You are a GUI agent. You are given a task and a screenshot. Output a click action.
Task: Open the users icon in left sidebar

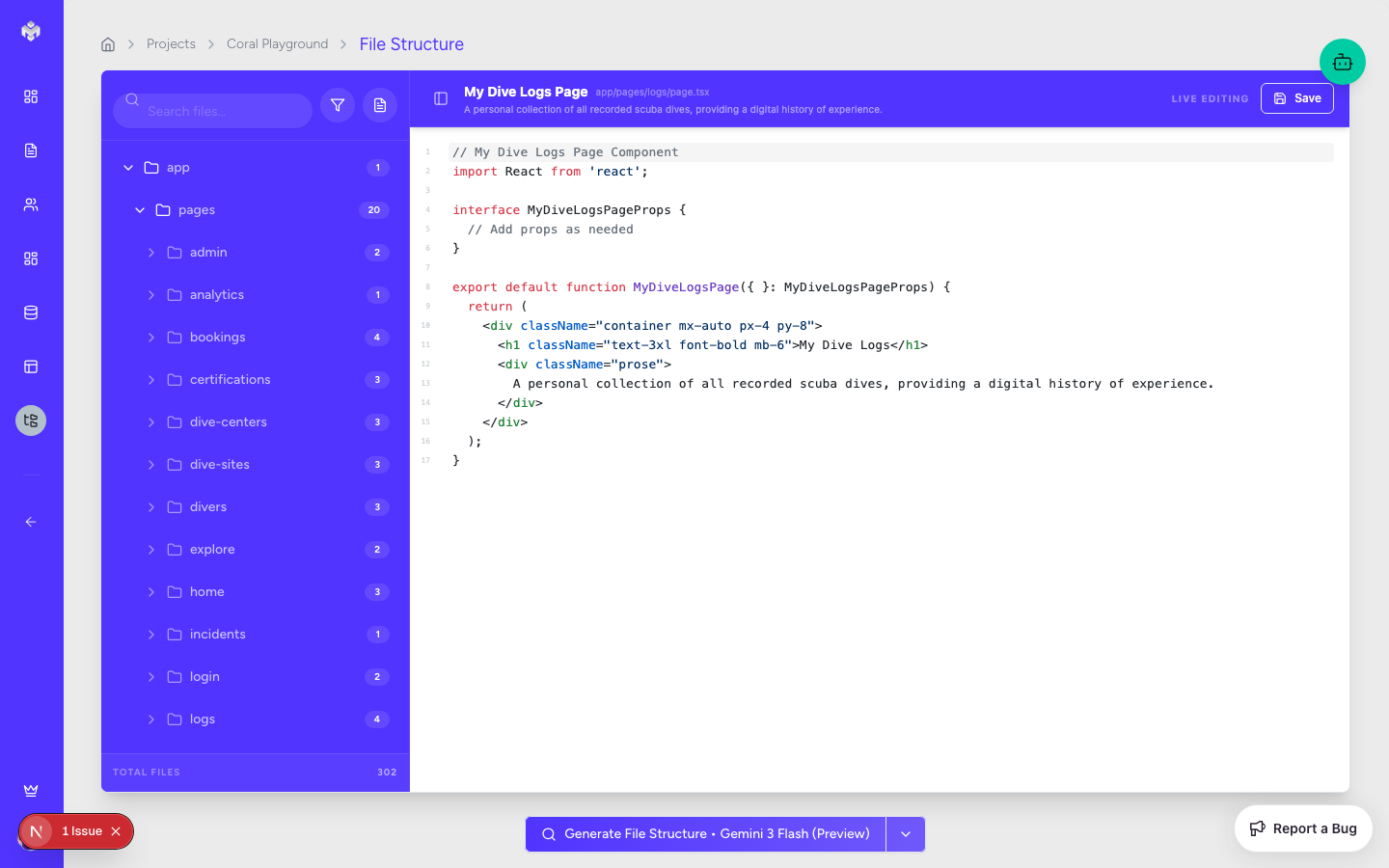(31, 204)
